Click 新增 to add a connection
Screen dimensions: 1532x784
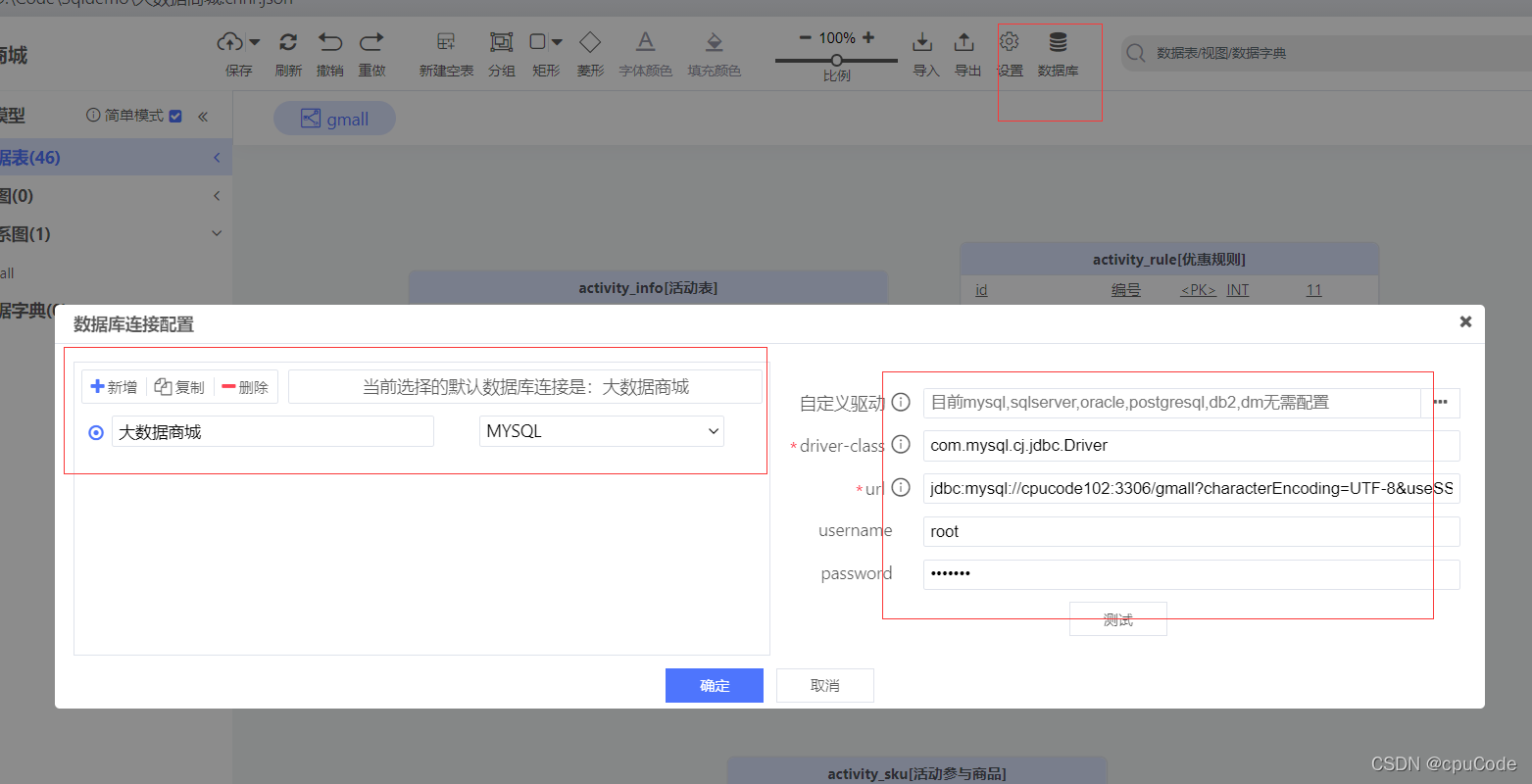pos(114,387)
